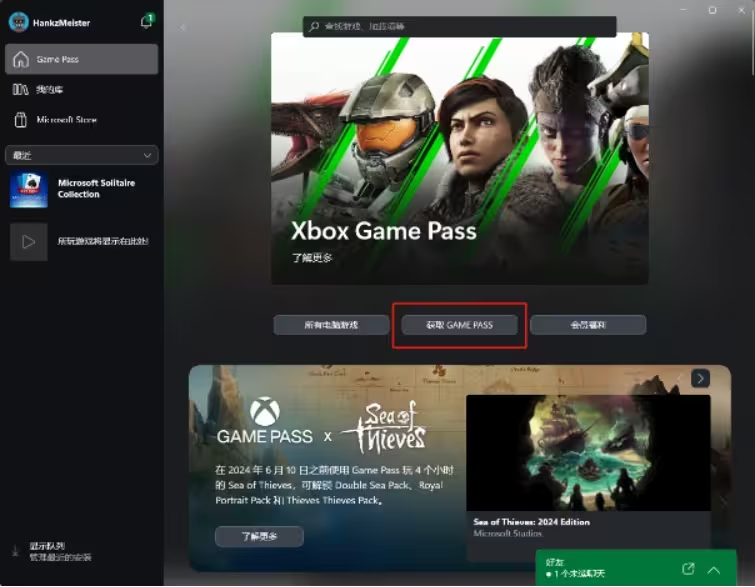
Task: Select Game Pass home in sidebar
Action: click(x=81, y=59)
